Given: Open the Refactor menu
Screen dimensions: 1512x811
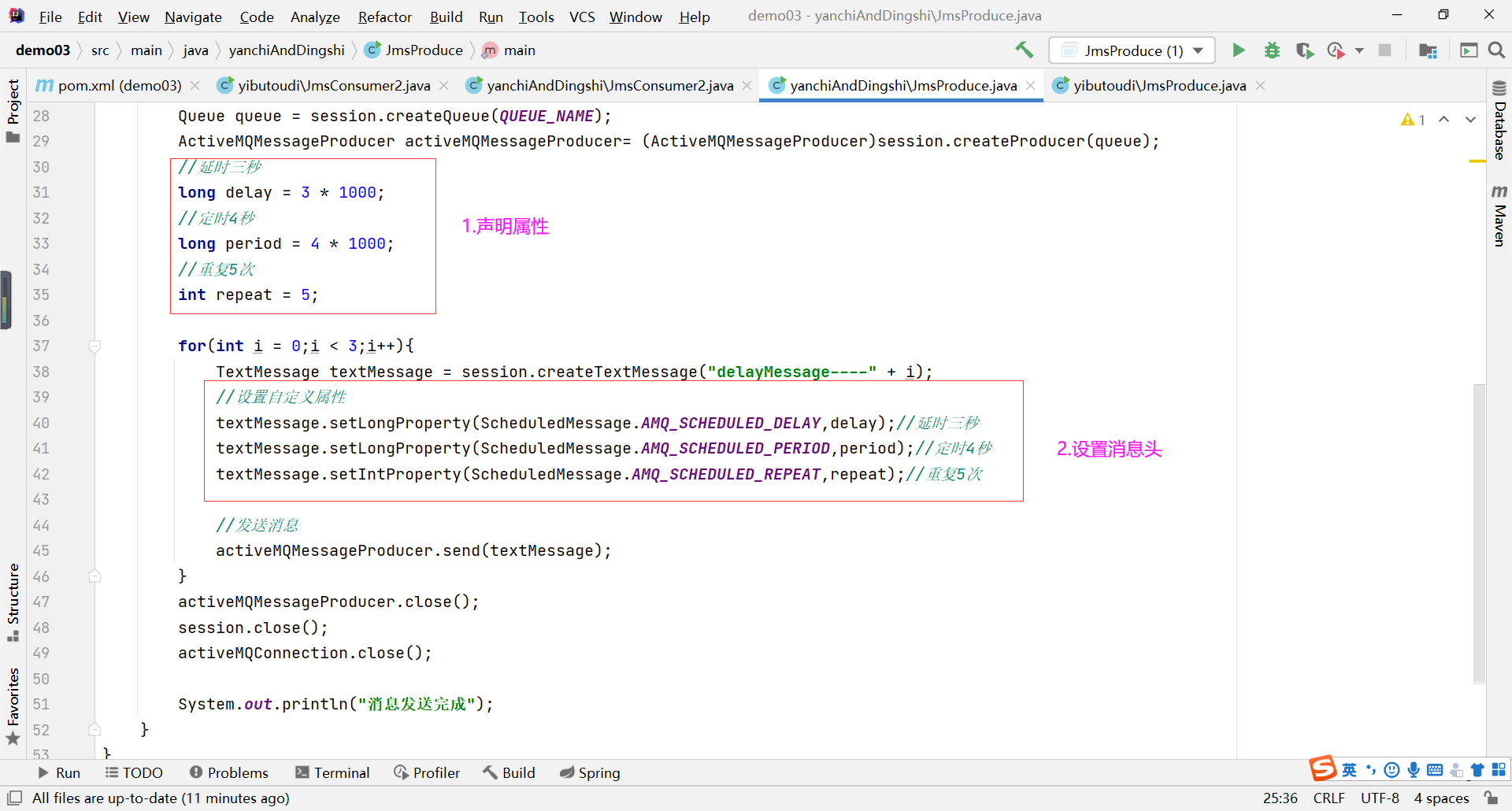Looking at the screenshot, I should pos(384,17).
